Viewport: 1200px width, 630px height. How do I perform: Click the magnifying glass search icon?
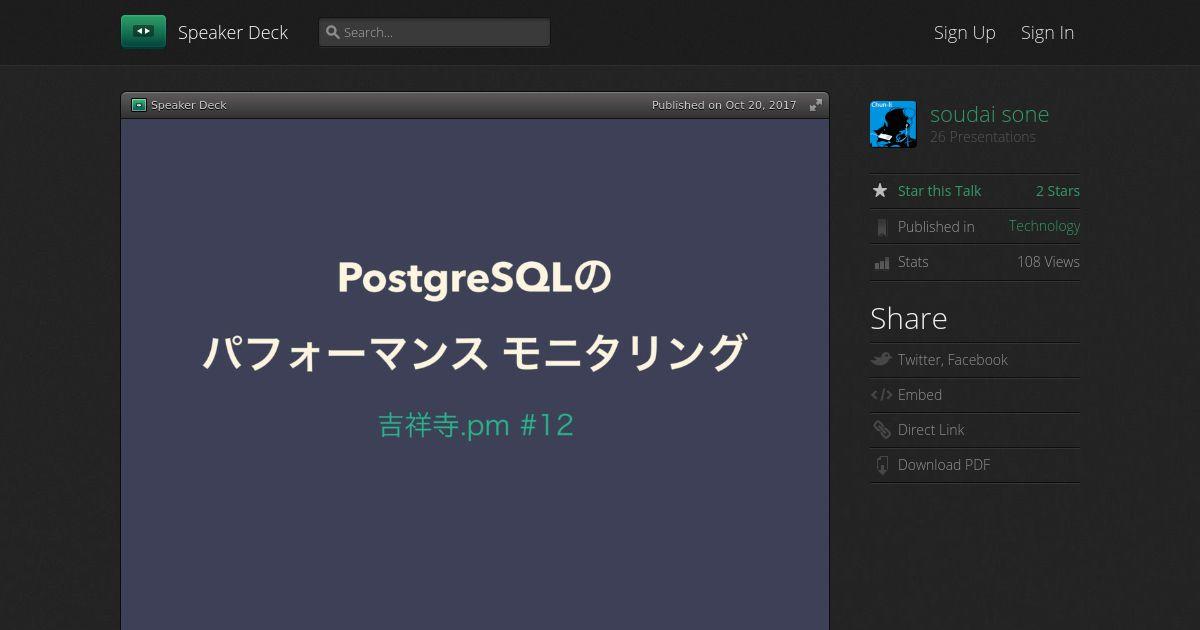coord(333,32)
